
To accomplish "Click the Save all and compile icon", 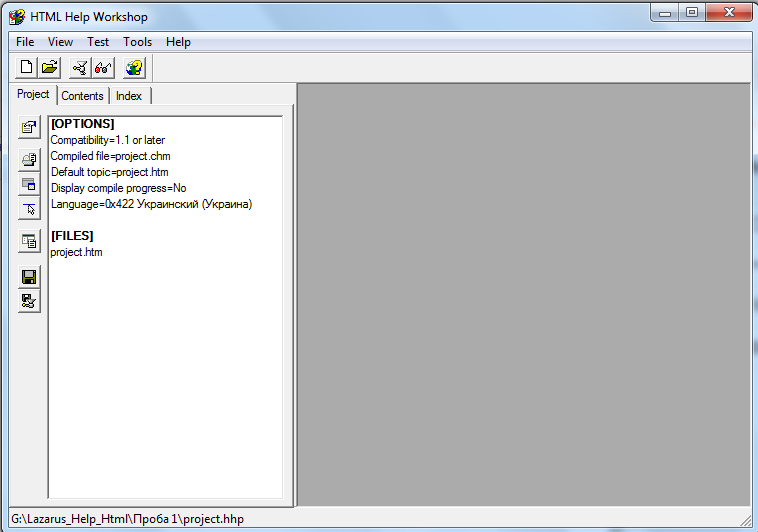I will [x=29, y=301].
